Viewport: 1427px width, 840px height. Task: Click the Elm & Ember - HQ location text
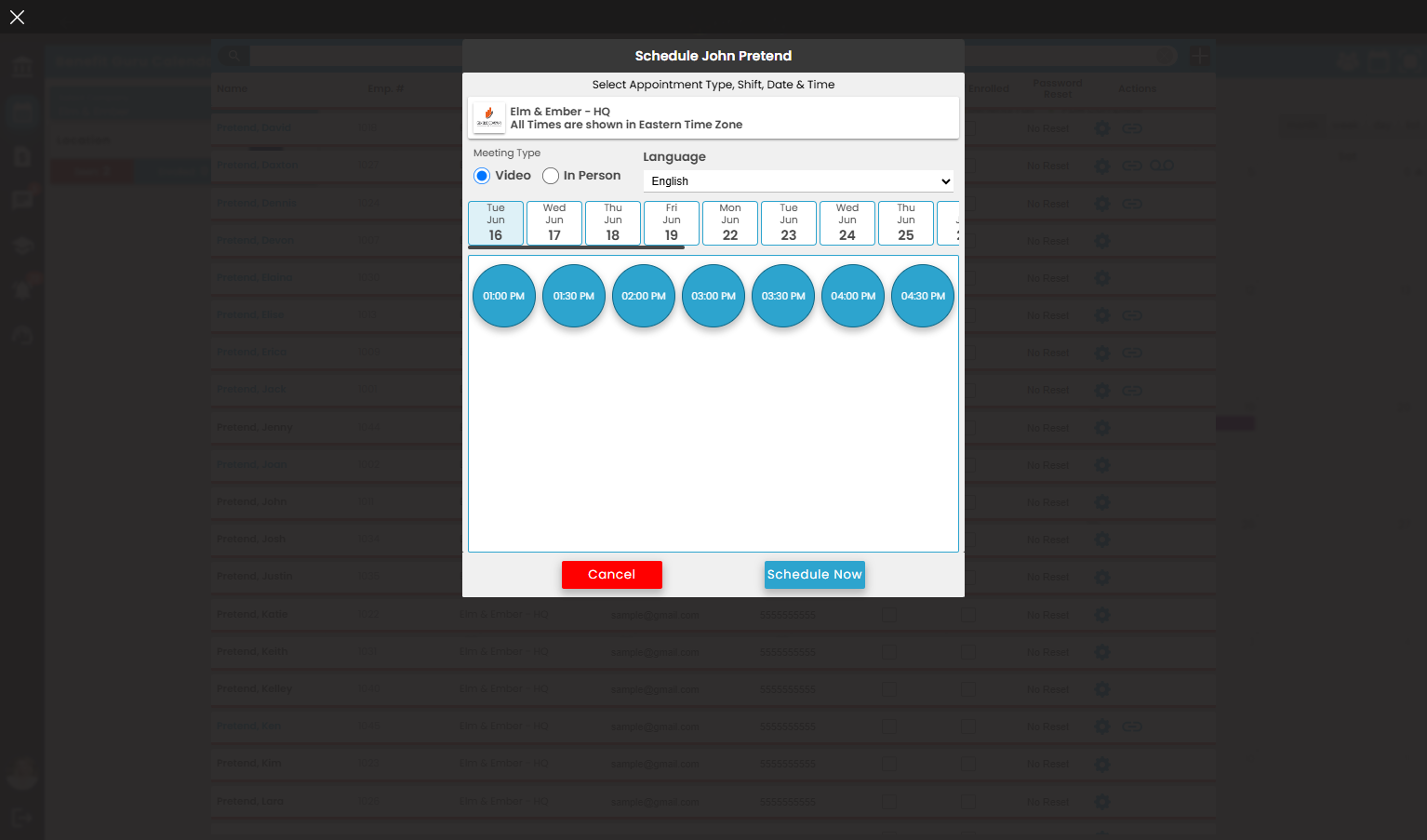[x=560, y=112]
